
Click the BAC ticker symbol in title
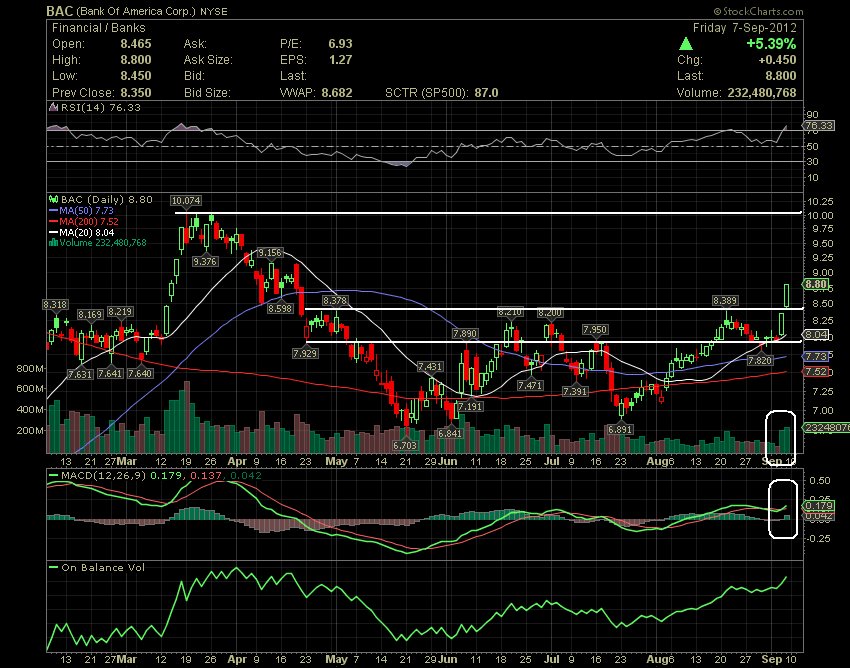60,11
